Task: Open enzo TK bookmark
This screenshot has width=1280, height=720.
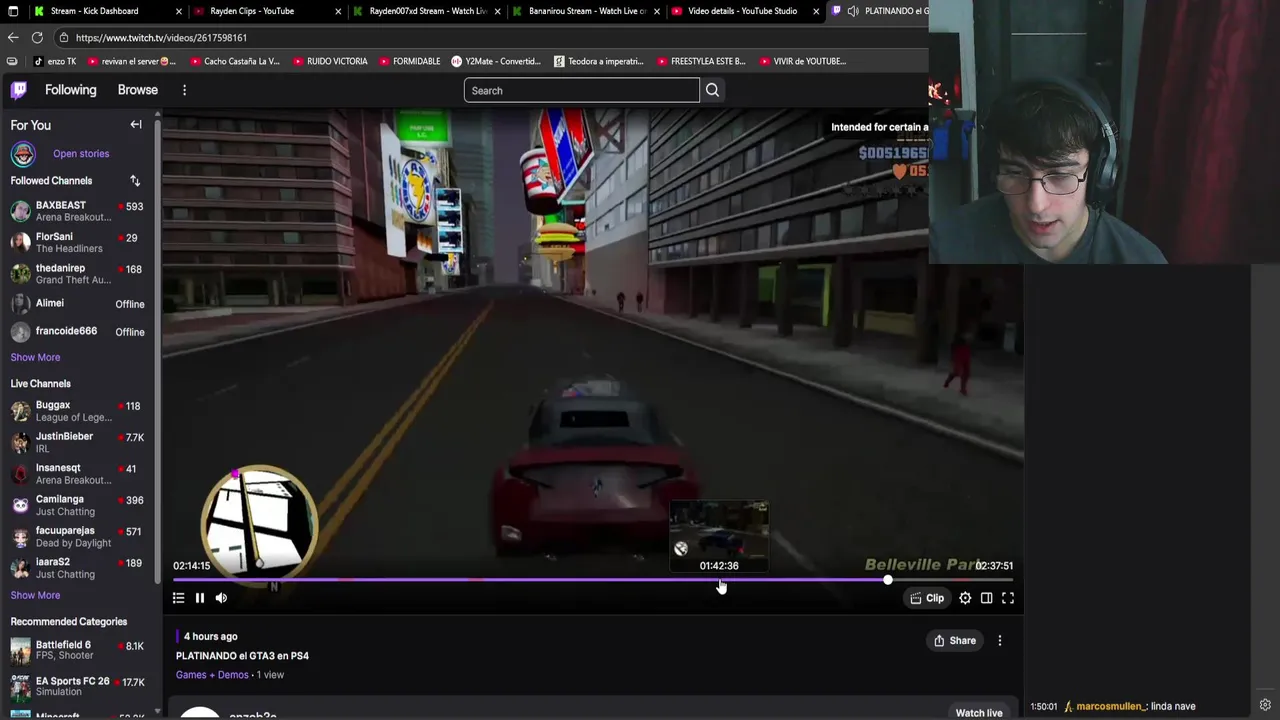Action: pyautogui.click(x=55, y=61)
